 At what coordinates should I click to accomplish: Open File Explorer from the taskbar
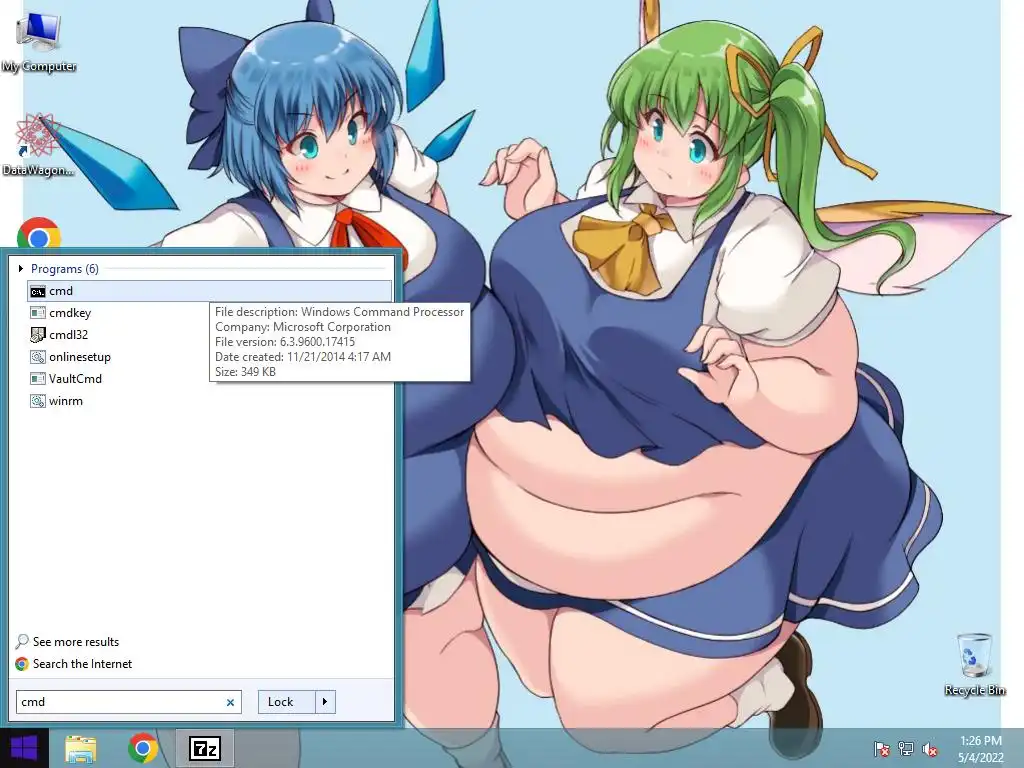[80, 748]
